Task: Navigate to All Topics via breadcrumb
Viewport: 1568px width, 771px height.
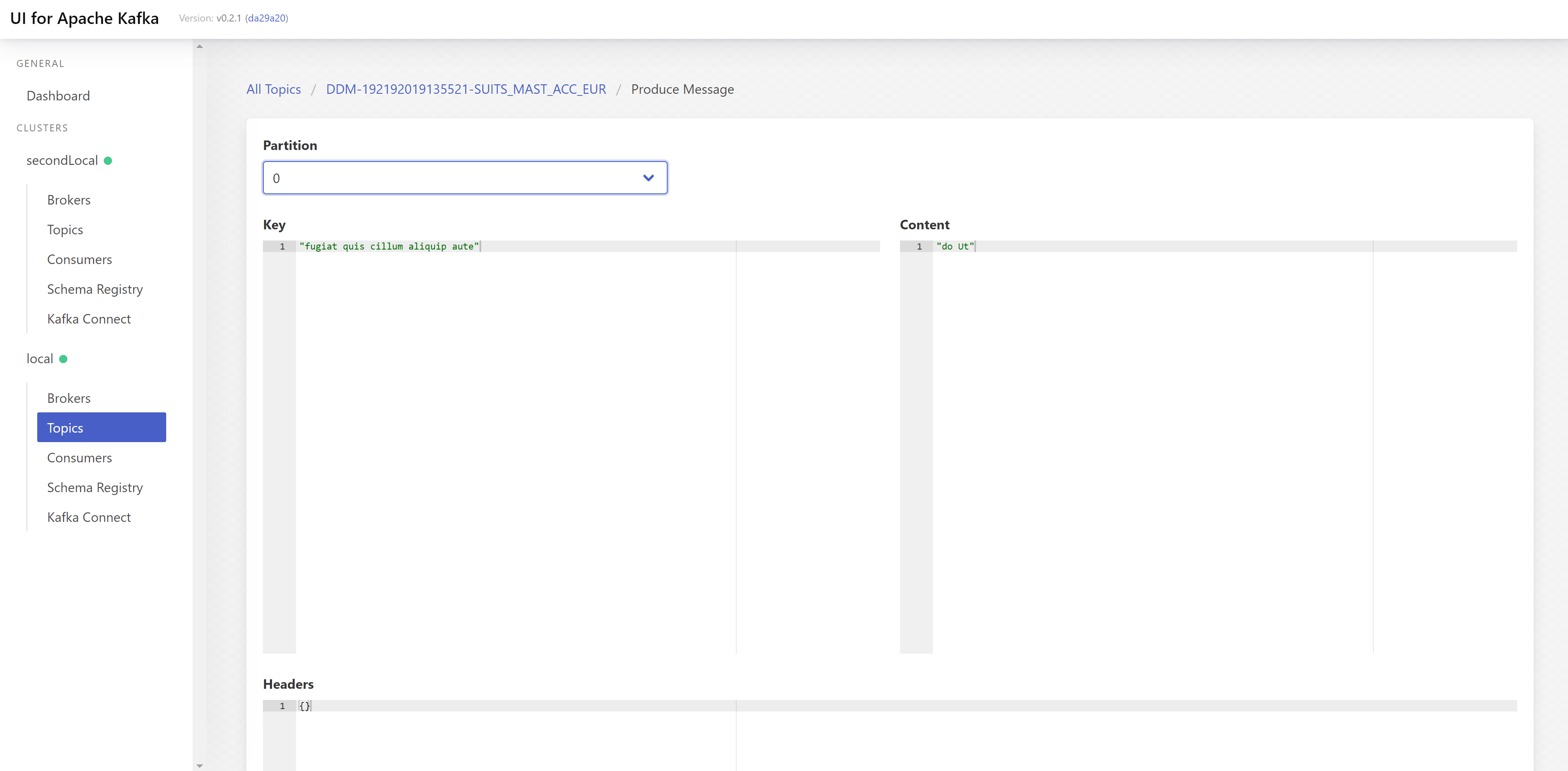Action: pyautogui.click(x=273, y=89)
